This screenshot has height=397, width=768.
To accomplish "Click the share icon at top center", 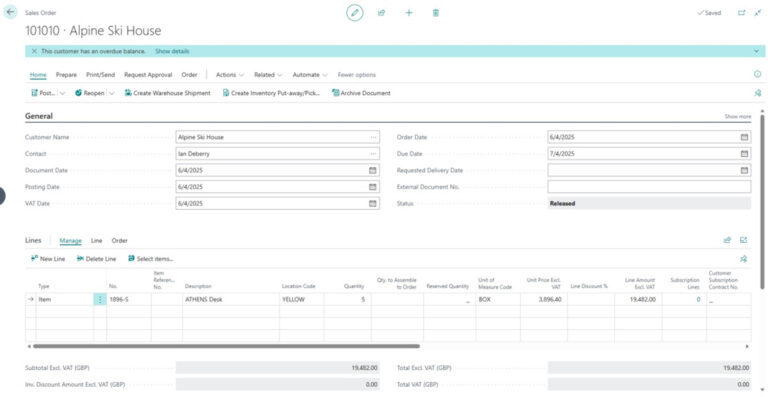I will pos(382,13).
